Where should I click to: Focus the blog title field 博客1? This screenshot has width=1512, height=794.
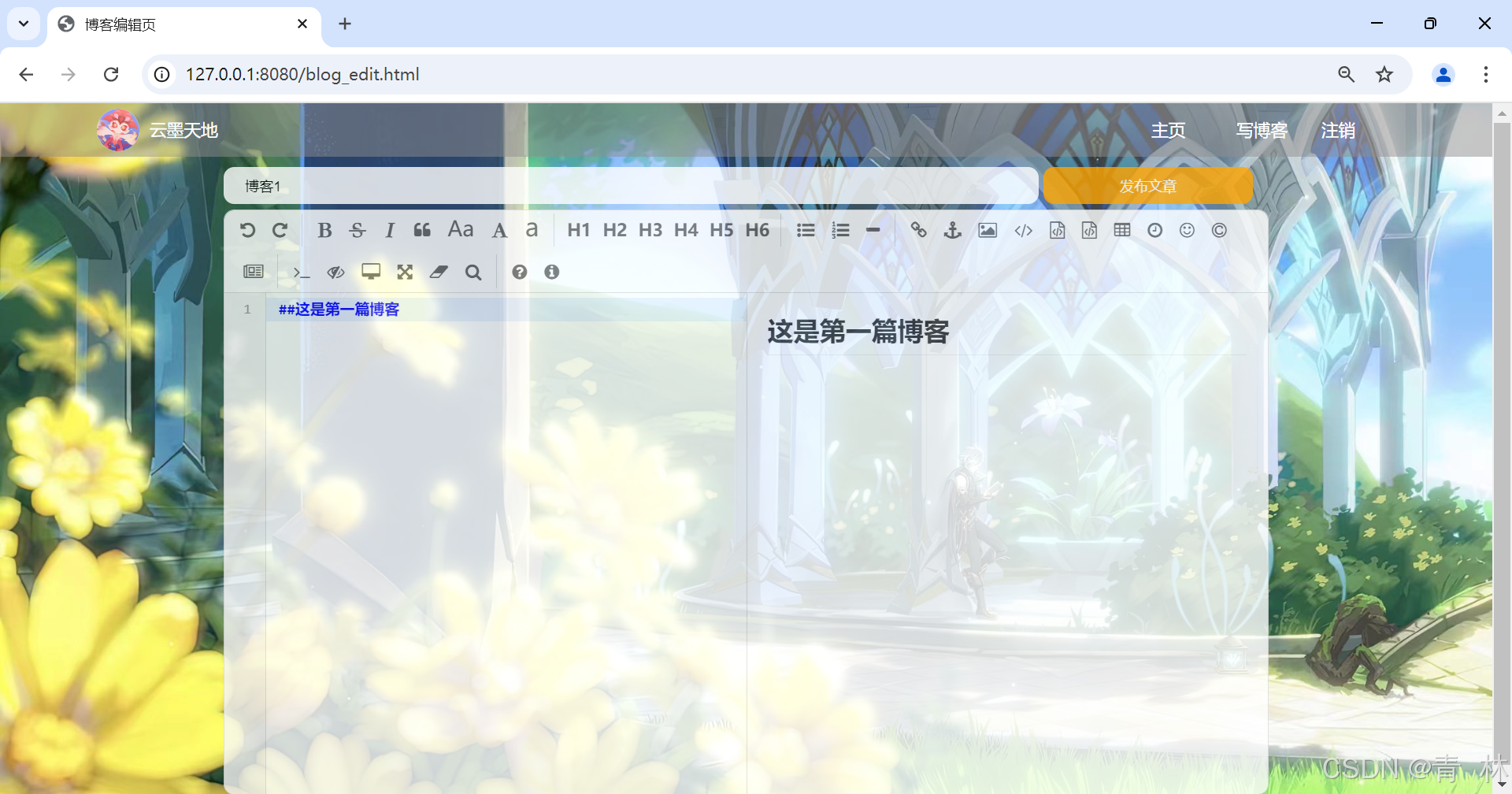pos(631,186)
